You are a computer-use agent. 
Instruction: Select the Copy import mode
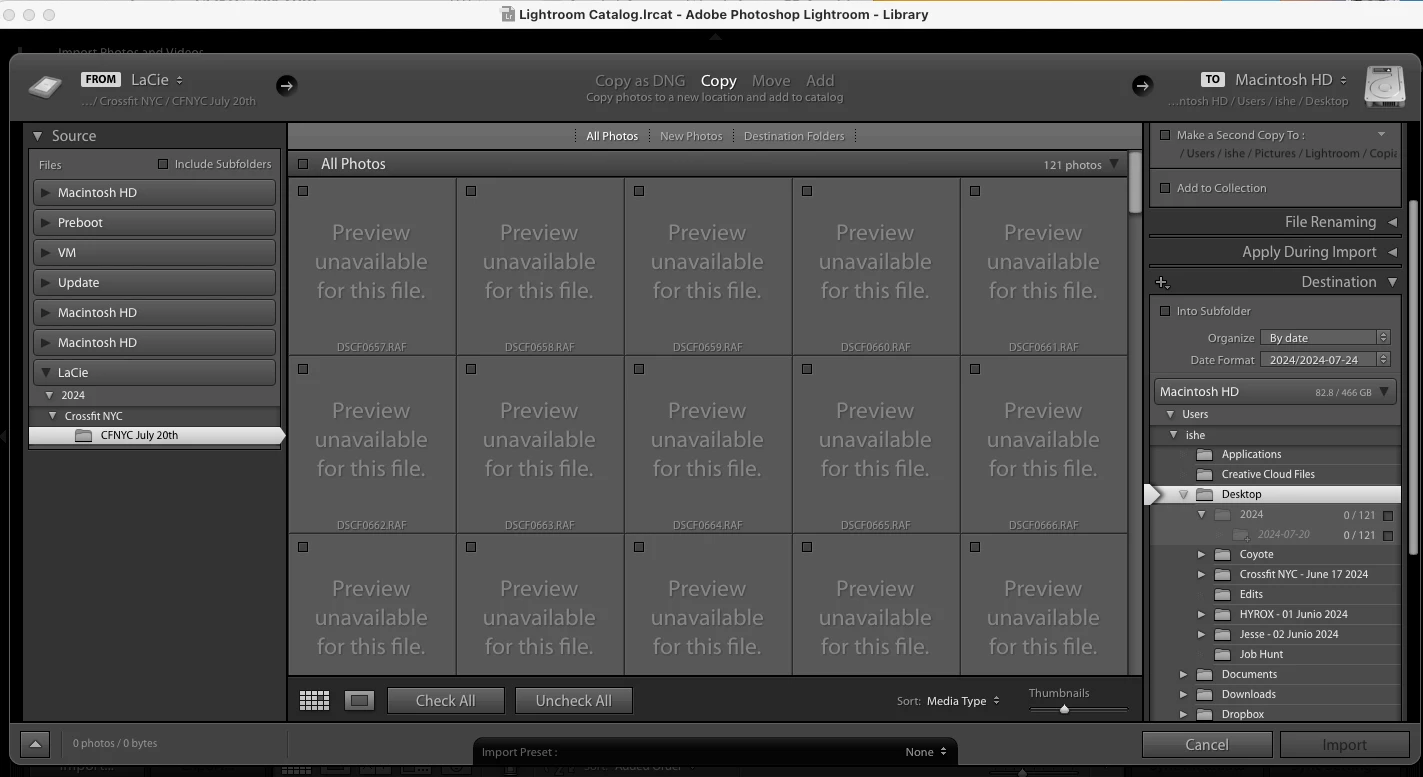(x=718, y=81)
